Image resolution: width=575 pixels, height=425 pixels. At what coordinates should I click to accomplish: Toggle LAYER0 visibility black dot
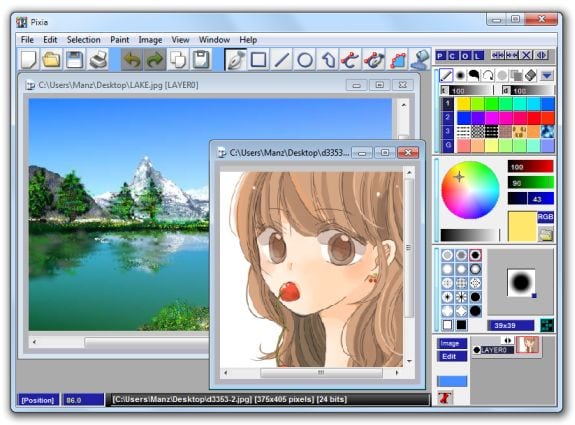(476, 350)
